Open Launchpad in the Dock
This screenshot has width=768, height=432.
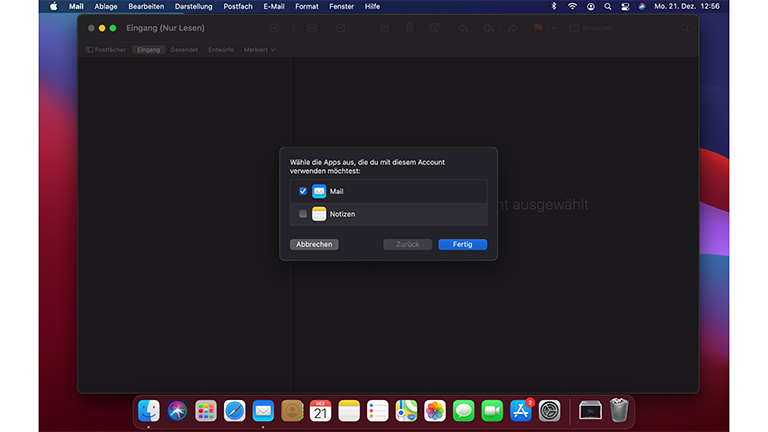coord(206,410)
